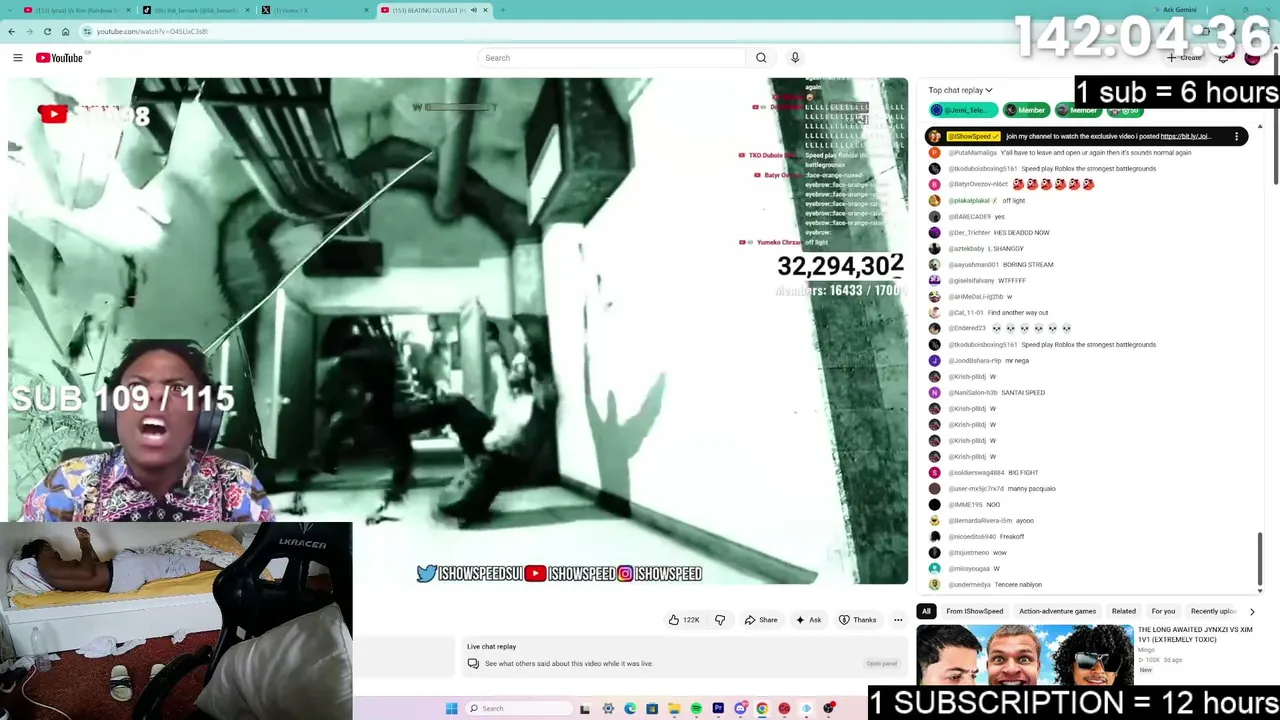This screenshot has height=720, width=1280.
Task: Send a Thanks for the video
Action: 859,620
